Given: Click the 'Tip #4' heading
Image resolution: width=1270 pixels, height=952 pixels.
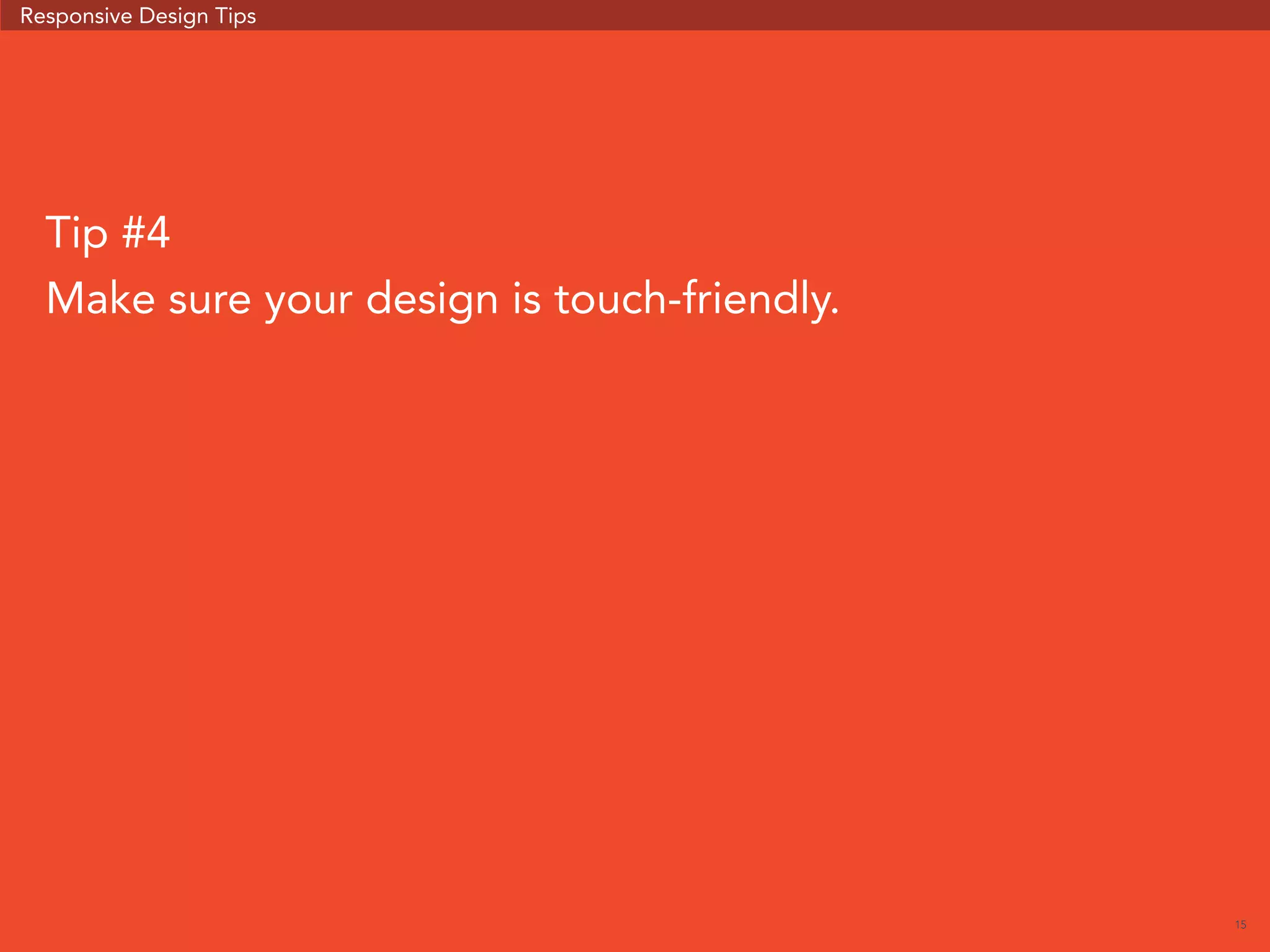Looking at the screenshot, I should tap(108, 234).
